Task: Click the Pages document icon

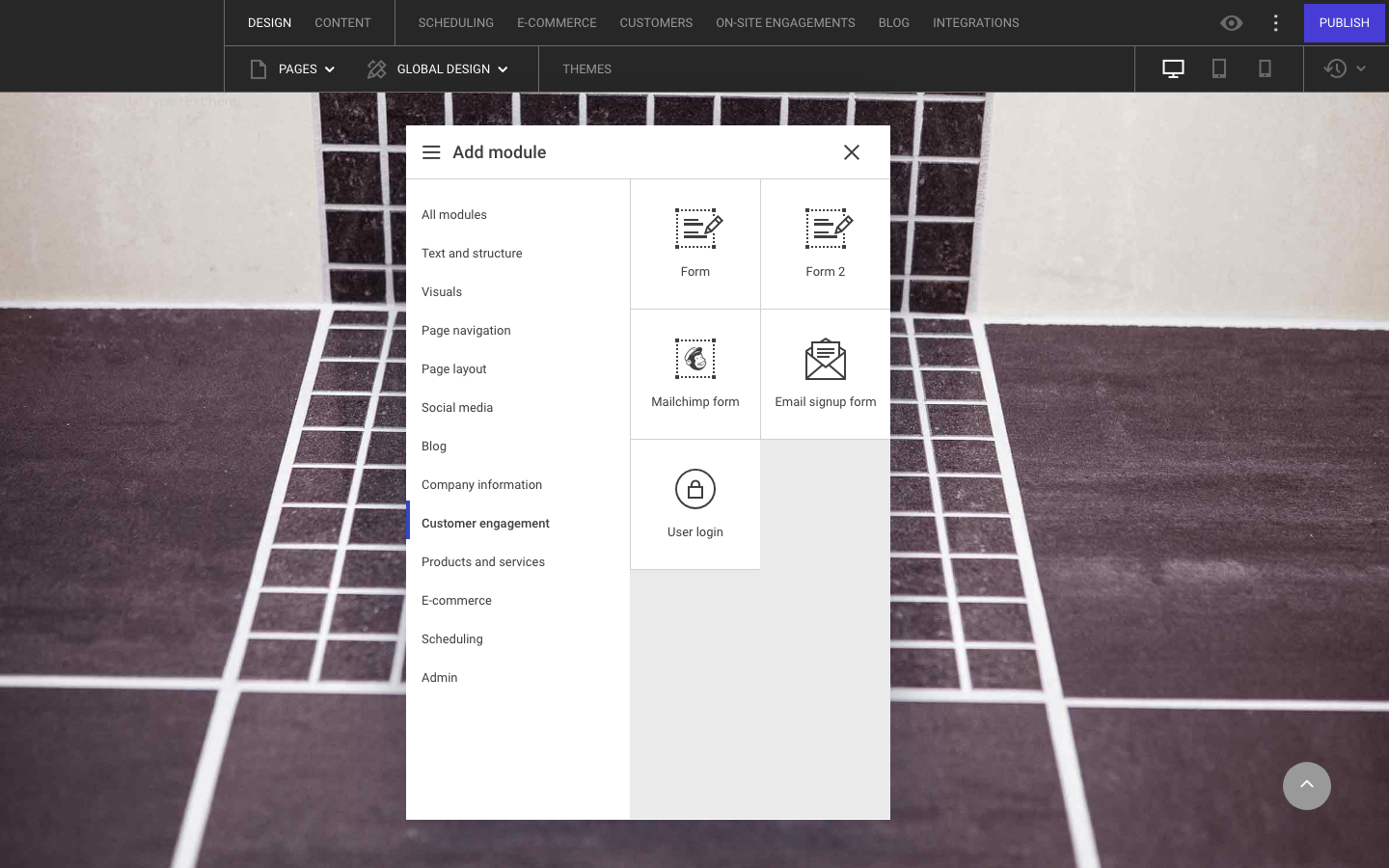Action: (257, 68)
